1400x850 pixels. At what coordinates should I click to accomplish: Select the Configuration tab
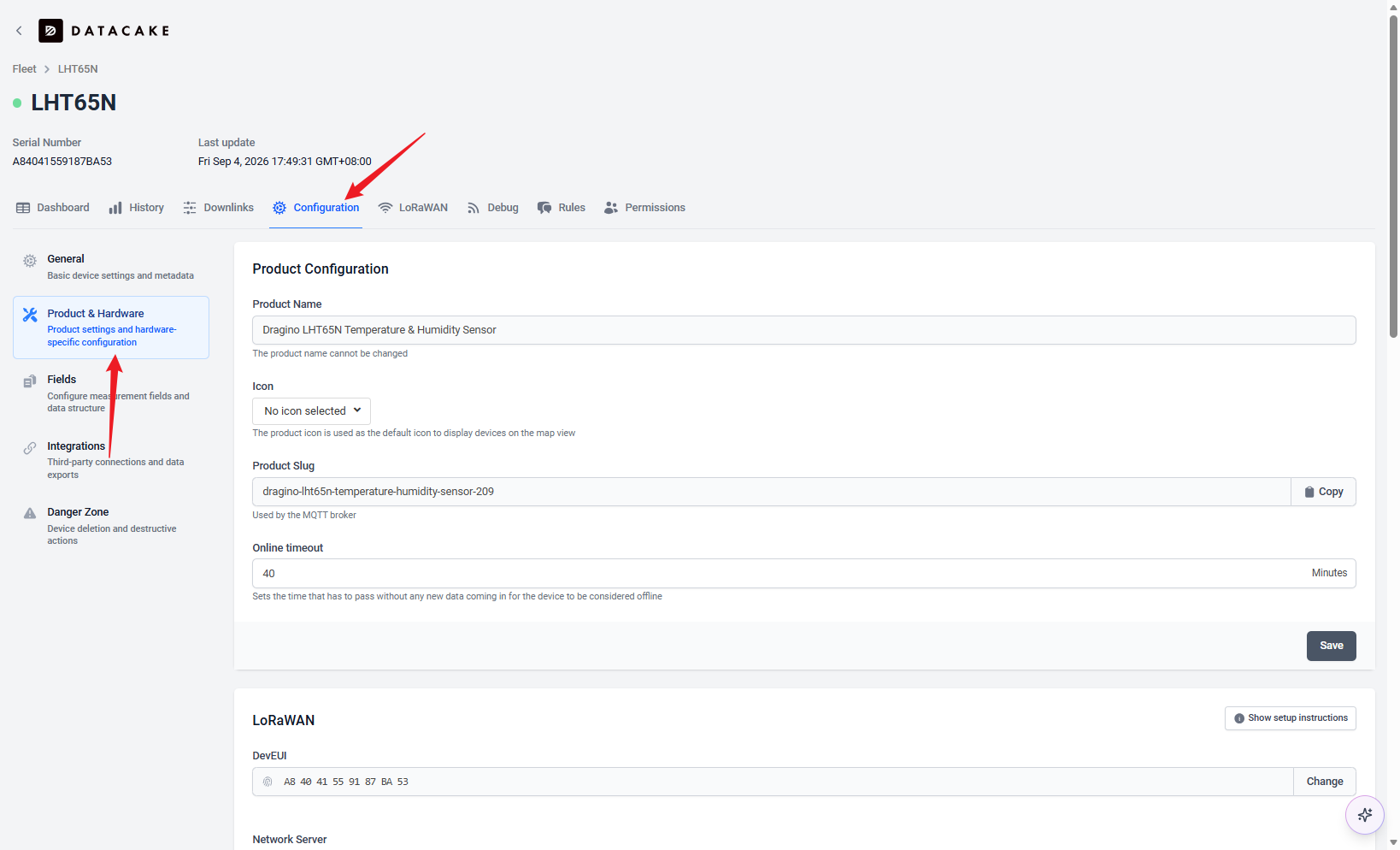pyautogui.click(x=316, y=208)
